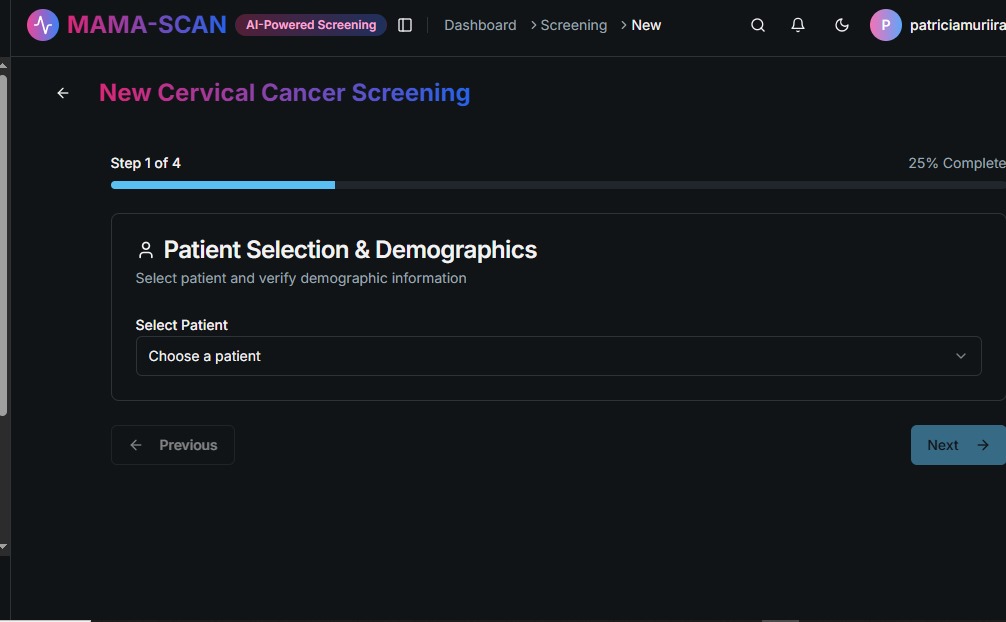Toggle dark mode moon icon
The image size is (1006, 622).
[842, 25]
